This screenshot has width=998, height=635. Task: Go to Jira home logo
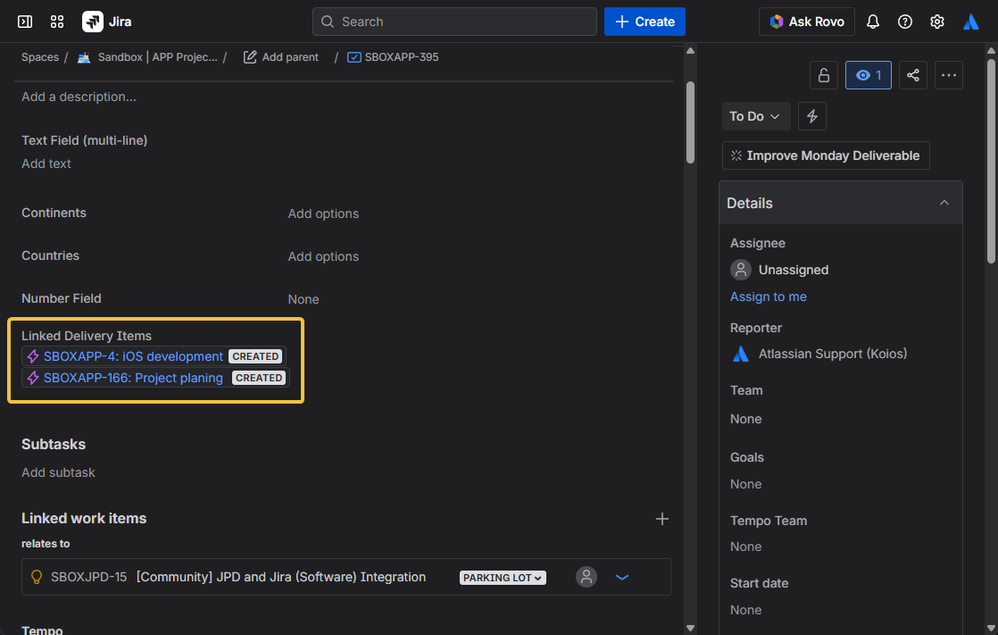(107, 22)
